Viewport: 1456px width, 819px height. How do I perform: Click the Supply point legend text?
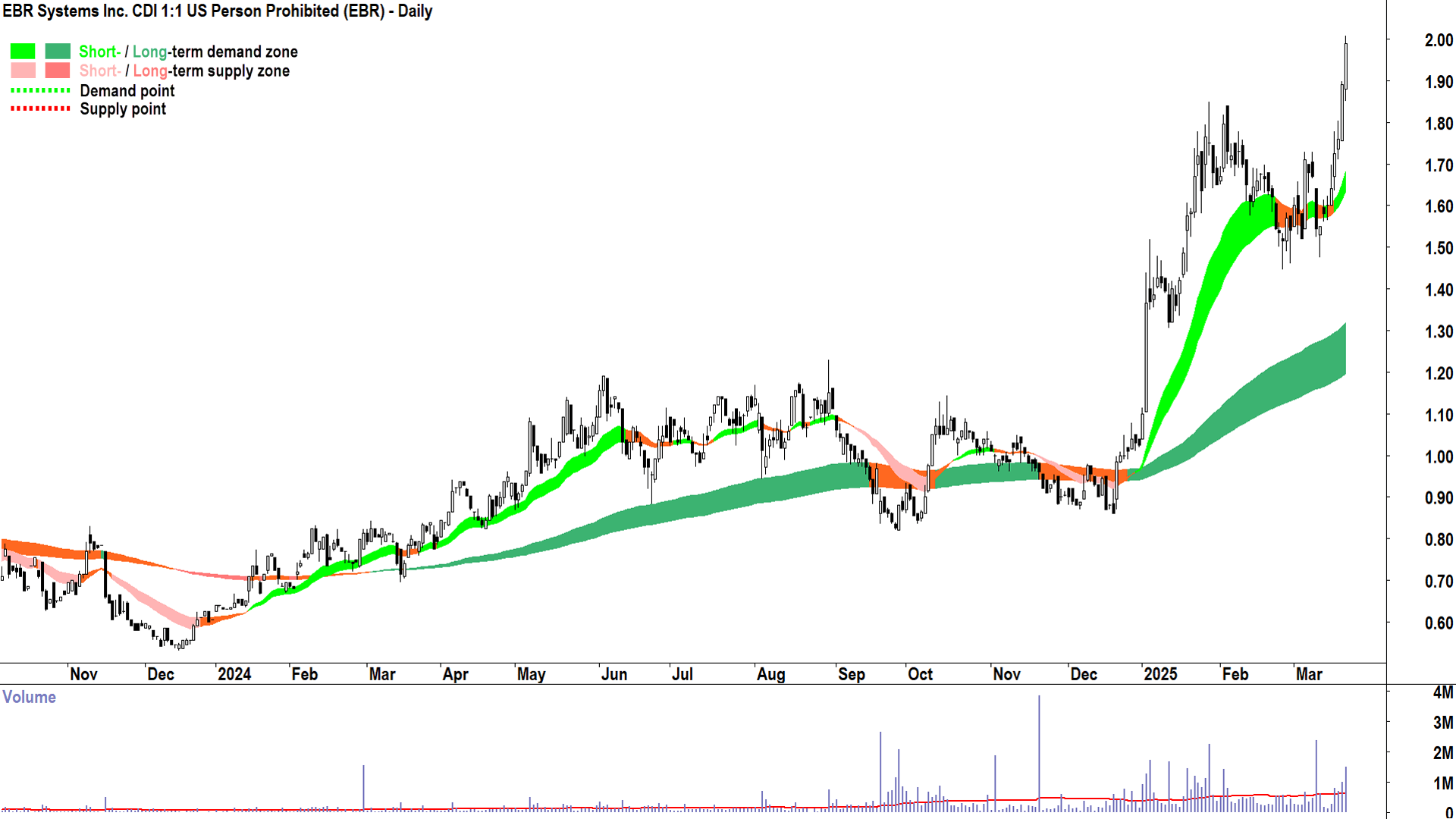[123, 109]
